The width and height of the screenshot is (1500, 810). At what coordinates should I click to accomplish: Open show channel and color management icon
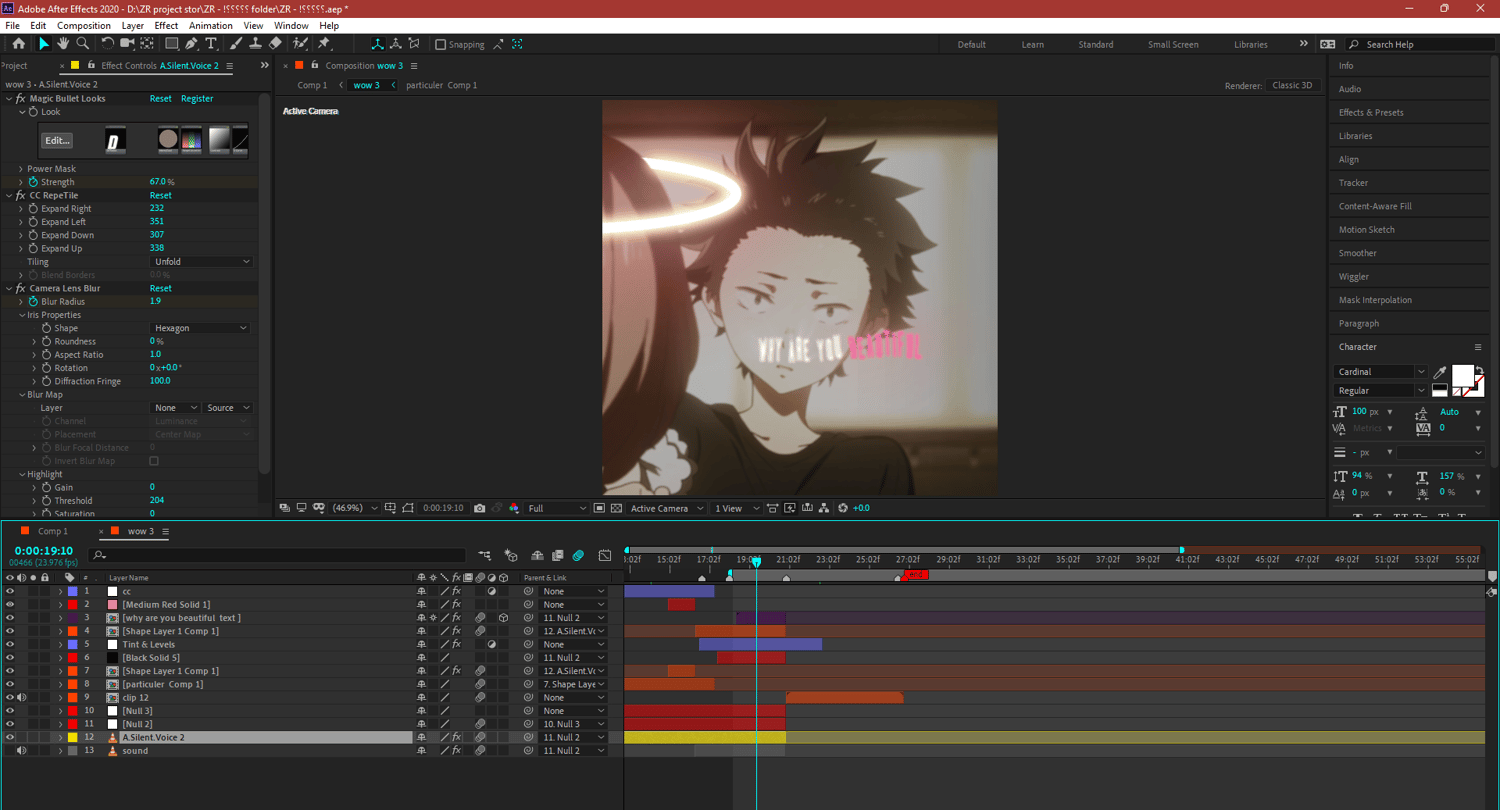(514, 508)
